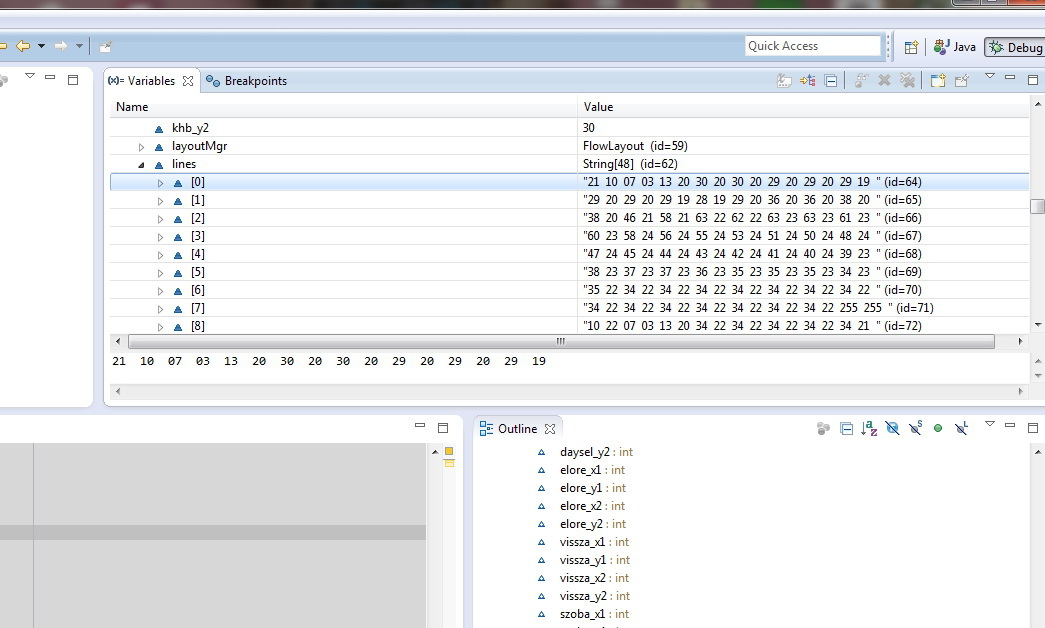Toggle Hide Local Types in Outline
Screen dimensions: 1045x628
[961, 429]
